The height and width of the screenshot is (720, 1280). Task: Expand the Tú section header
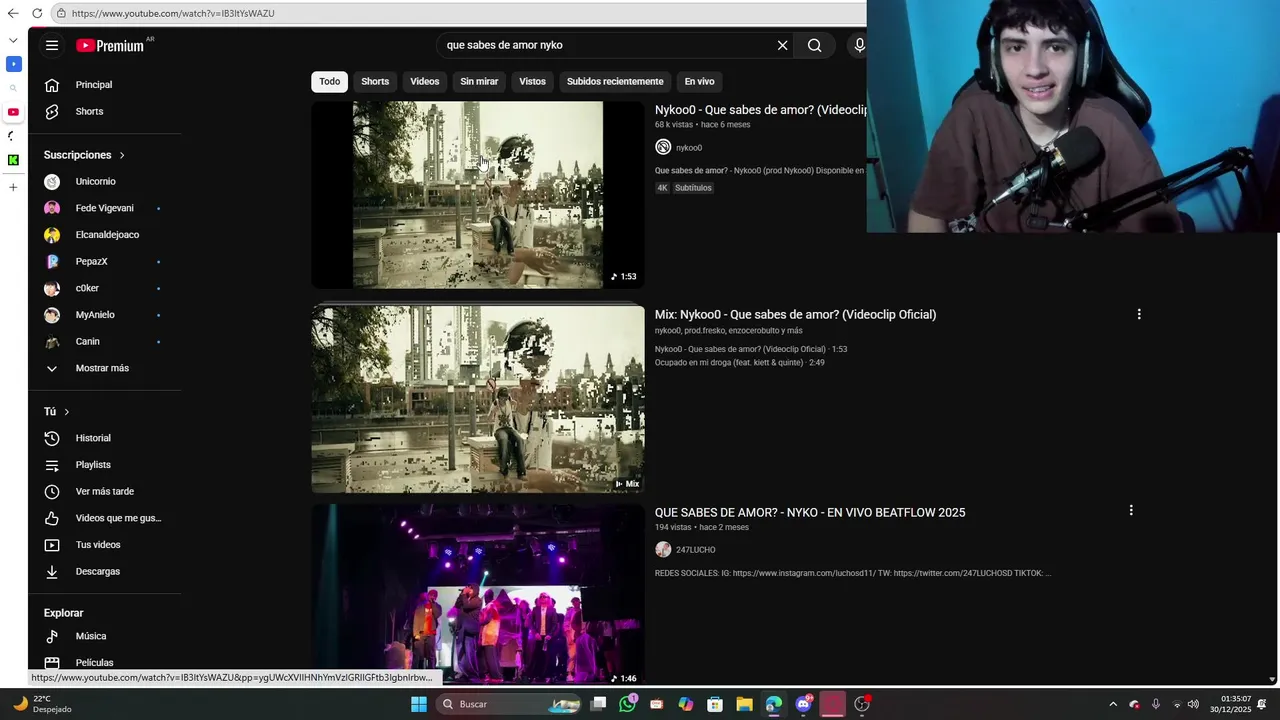coord(57,412)
